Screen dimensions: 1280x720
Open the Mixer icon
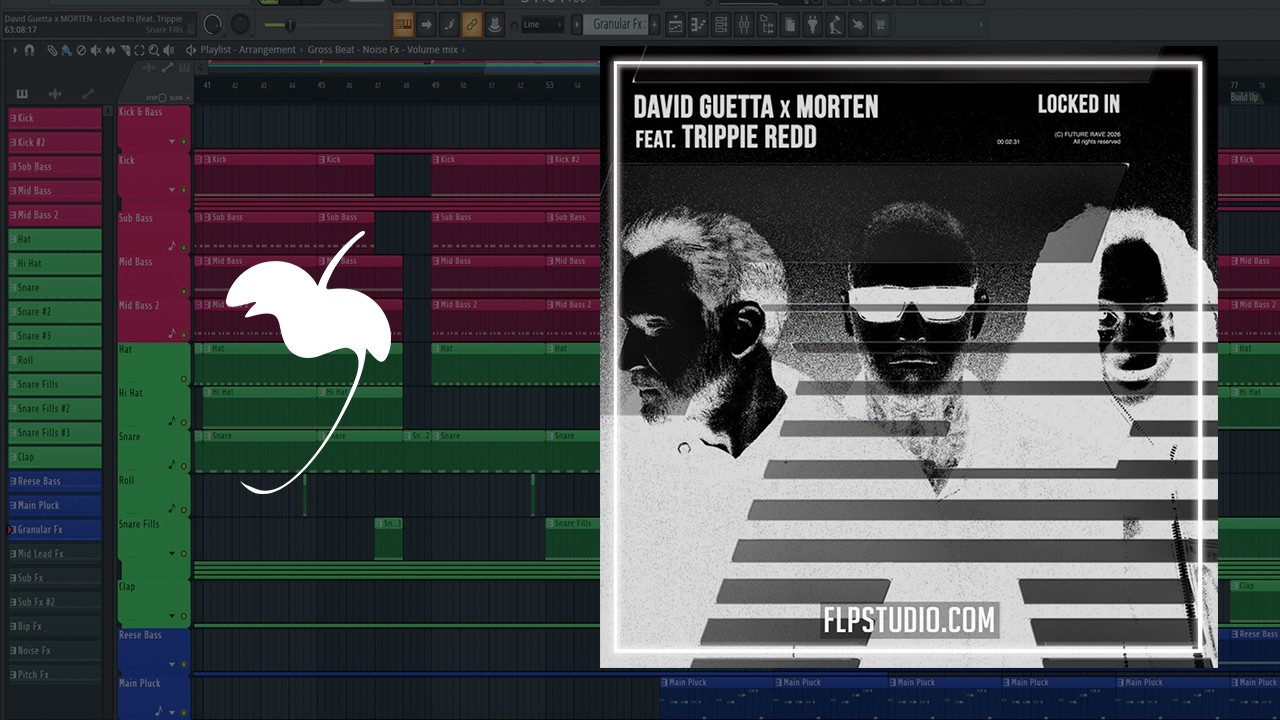(x=744, y=24)
